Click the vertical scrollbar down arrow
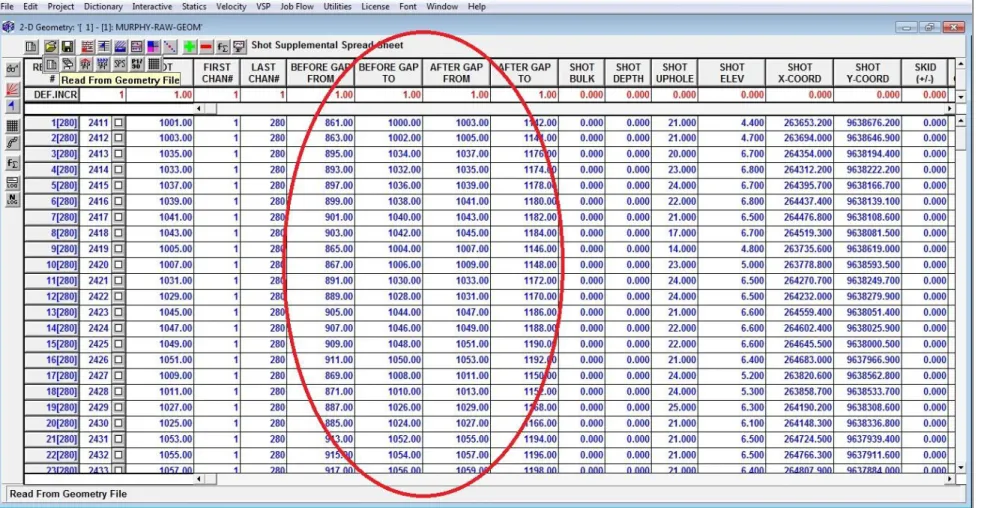This screenshot has width=984, height=508. [x=960, y=468]
